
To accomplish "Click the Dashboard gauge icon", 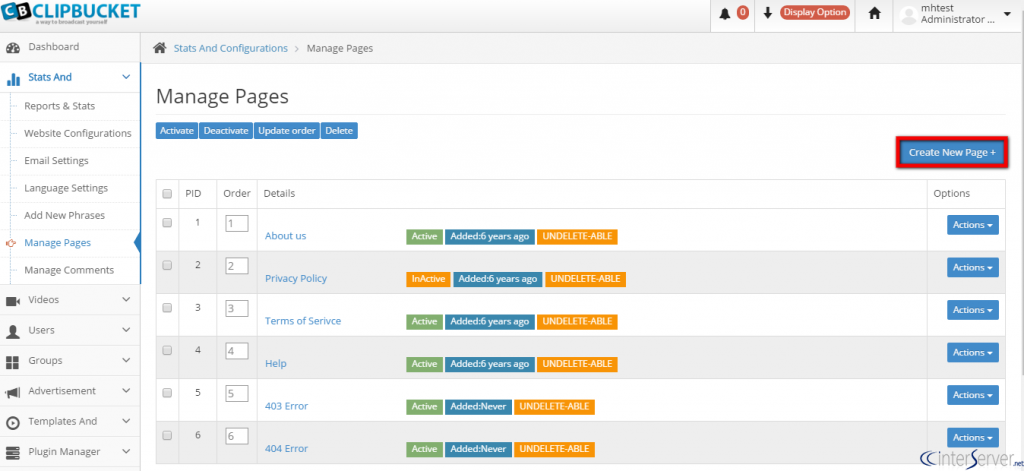I will (x=12, y=48).
